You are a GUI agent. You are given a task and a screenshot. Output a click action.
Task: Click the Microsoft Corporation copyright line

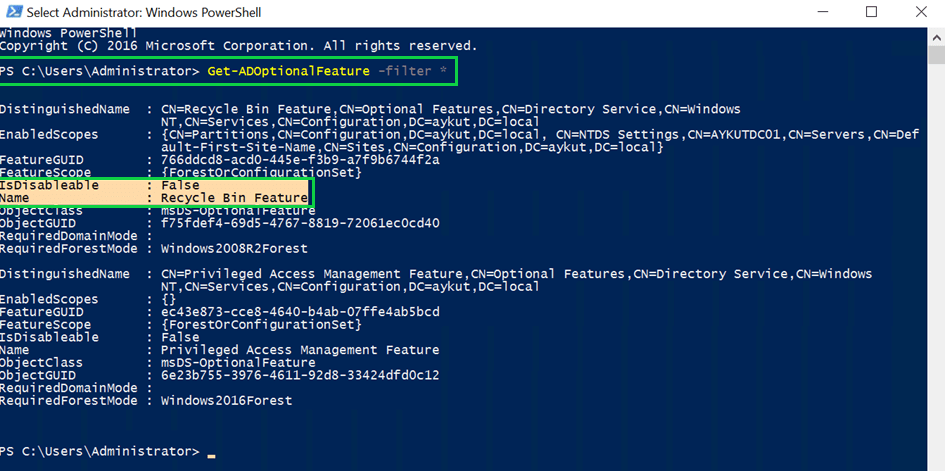coord(238,46)
